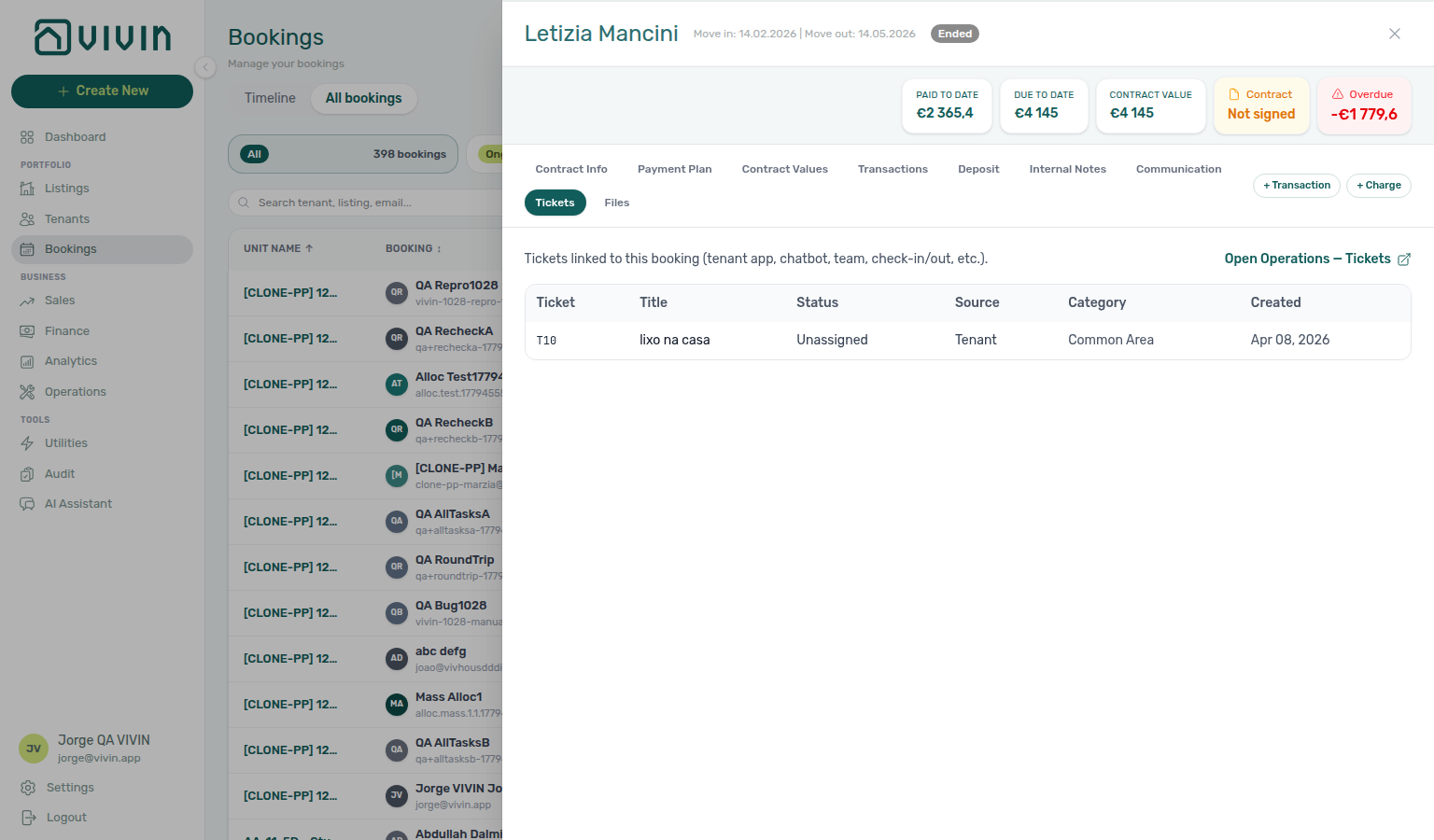Click the Alloc Test AT avatar
This screenshot has height=840, width=1434.
coord(397,384)
